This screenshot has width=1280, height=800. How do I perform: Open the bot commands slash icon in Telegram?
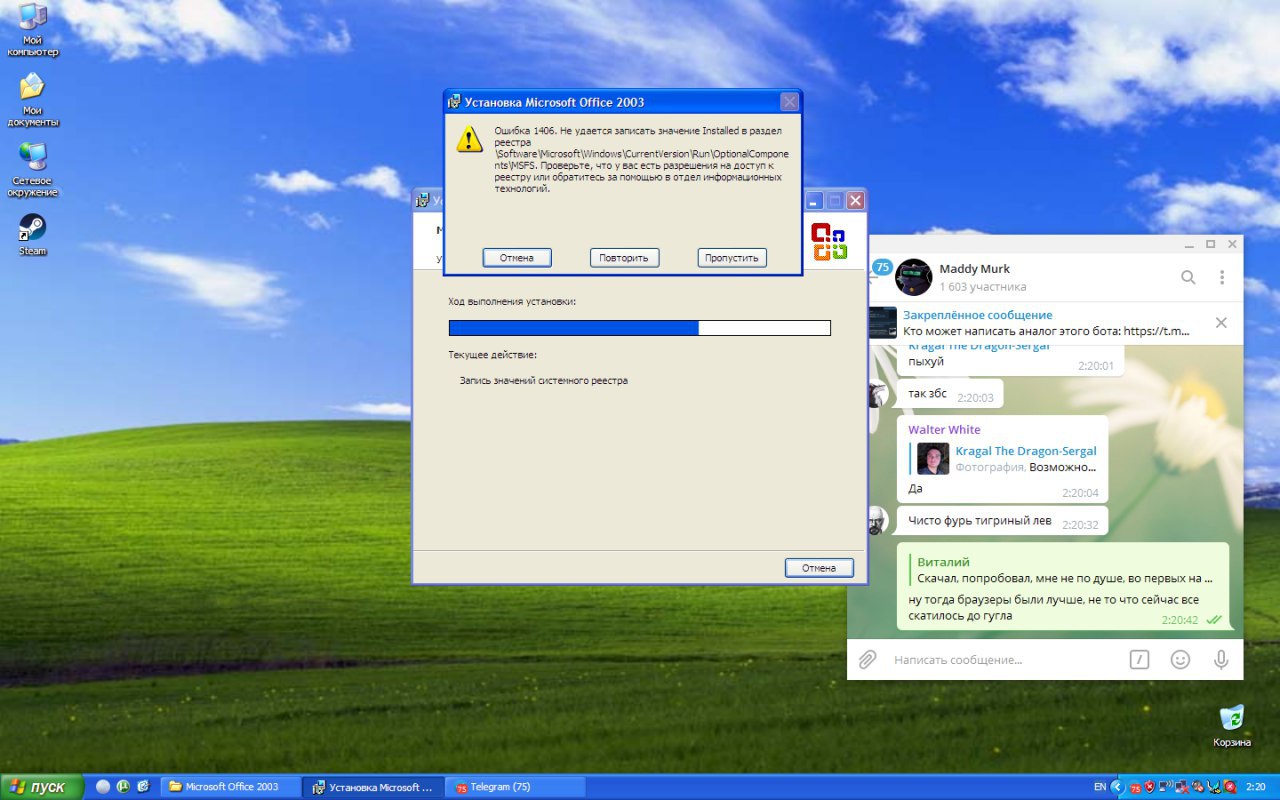(1139, 660)
